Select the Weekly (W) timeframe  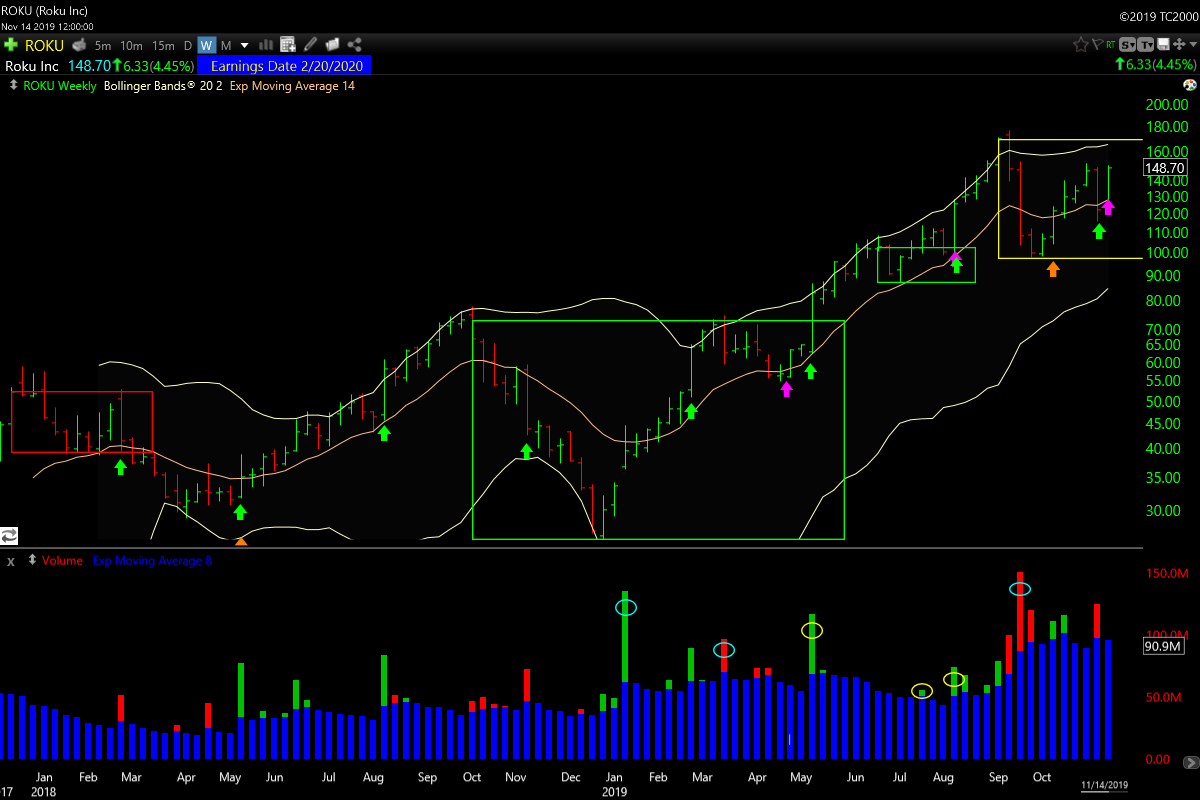pos(206,45)
